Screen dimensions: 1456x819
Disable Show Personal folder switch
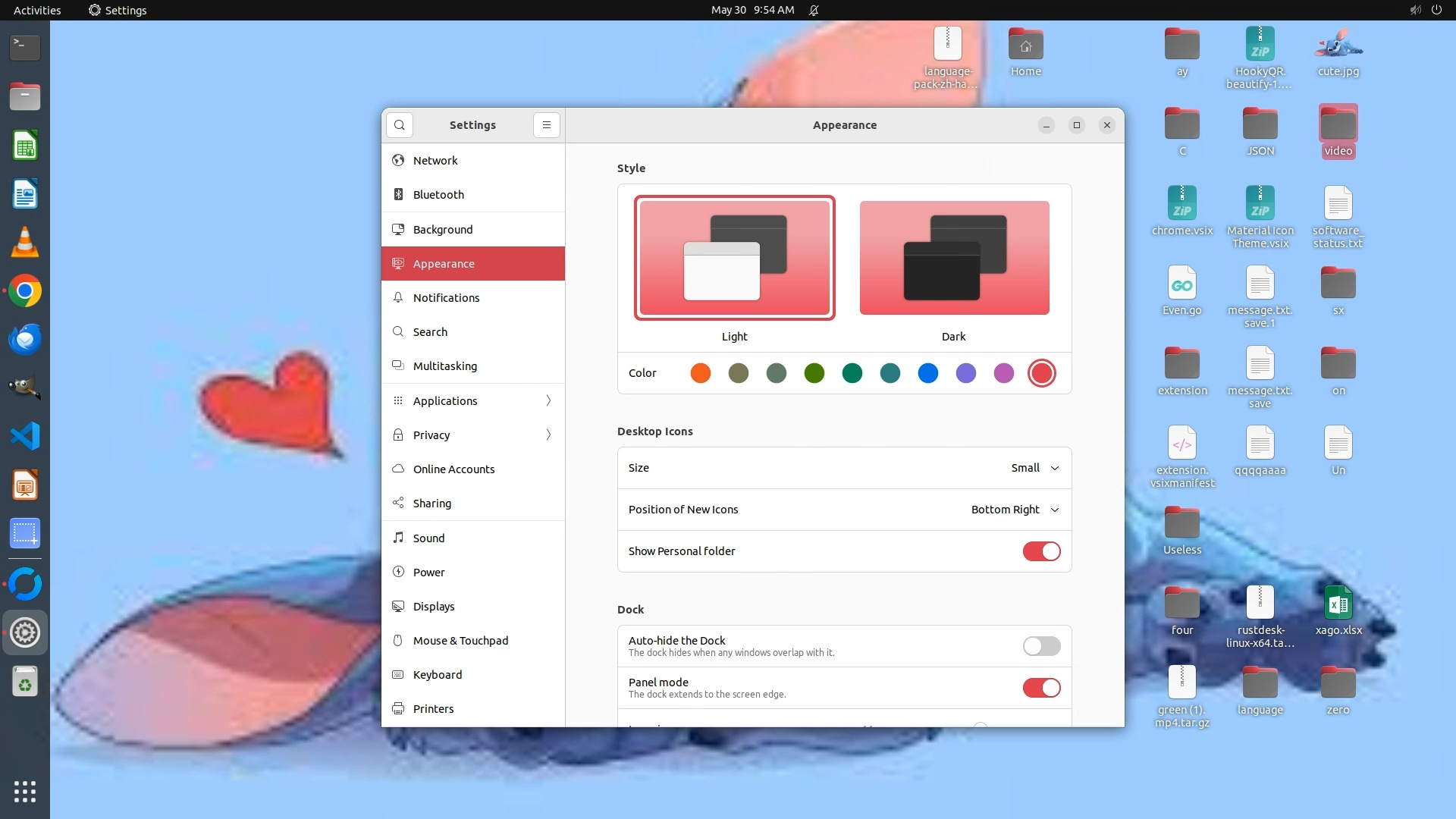1041,551
